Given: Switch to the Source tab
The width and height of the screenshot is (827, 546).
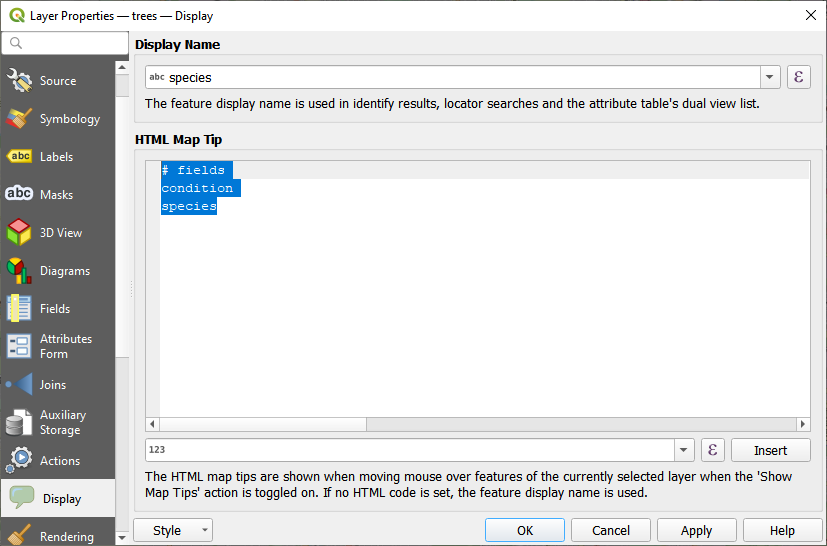Looking at the screenshot, I should point(58,81).
